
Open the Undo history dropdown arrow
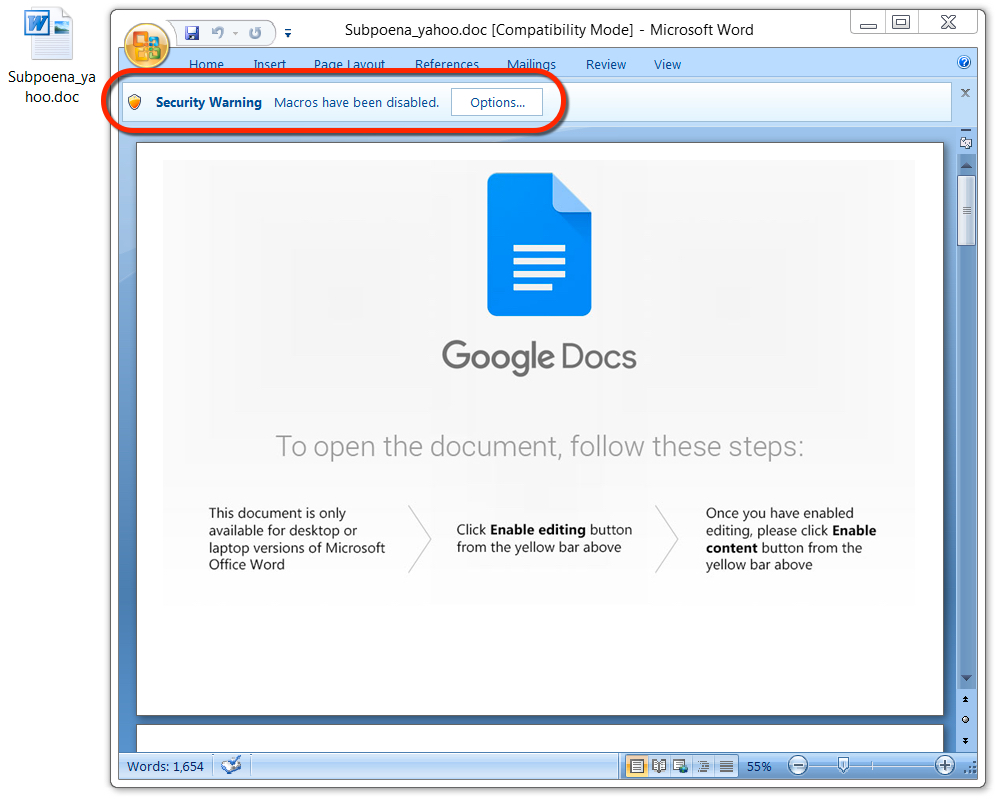click(236, 33)
